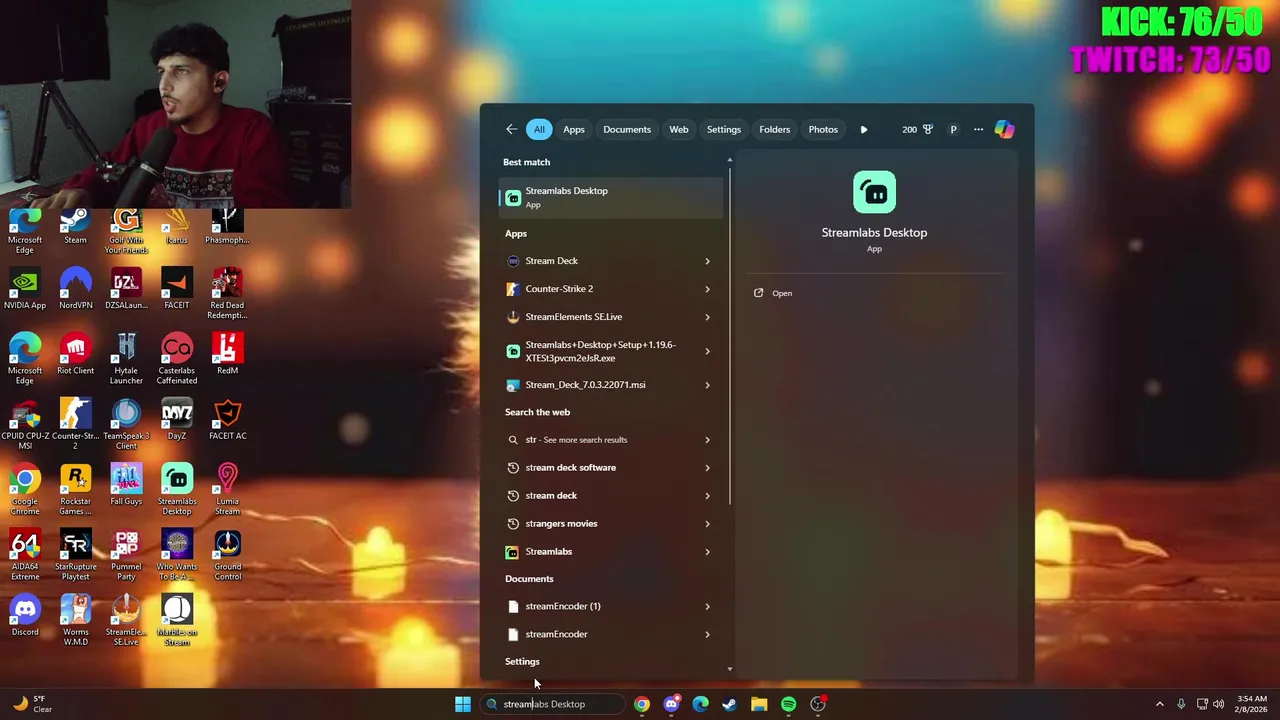Expand Streamlabs Desktop Setup exe chevron
Screen dimensions: 1280x720
click(707, 351)
